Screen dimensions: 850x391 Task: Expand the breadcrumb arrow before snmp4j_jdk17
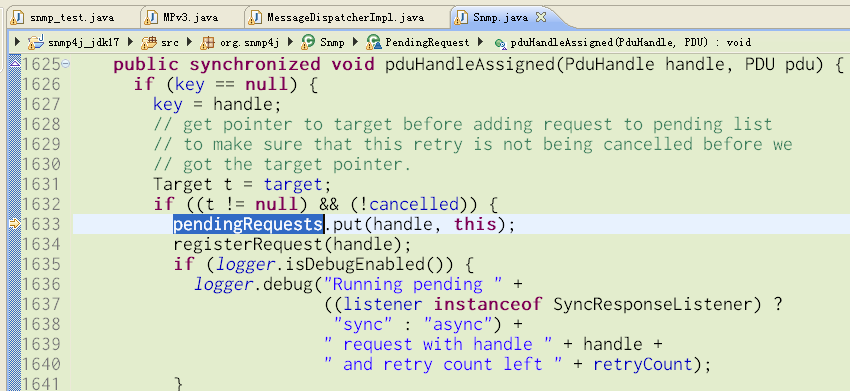pyautogui.click(x=17, y=41)
